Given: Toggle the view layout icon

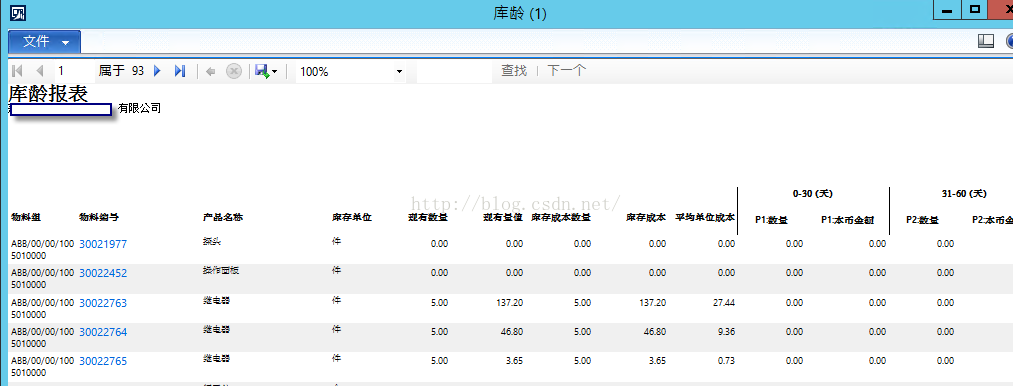Looking at the screenshot, I should (985, 41).
